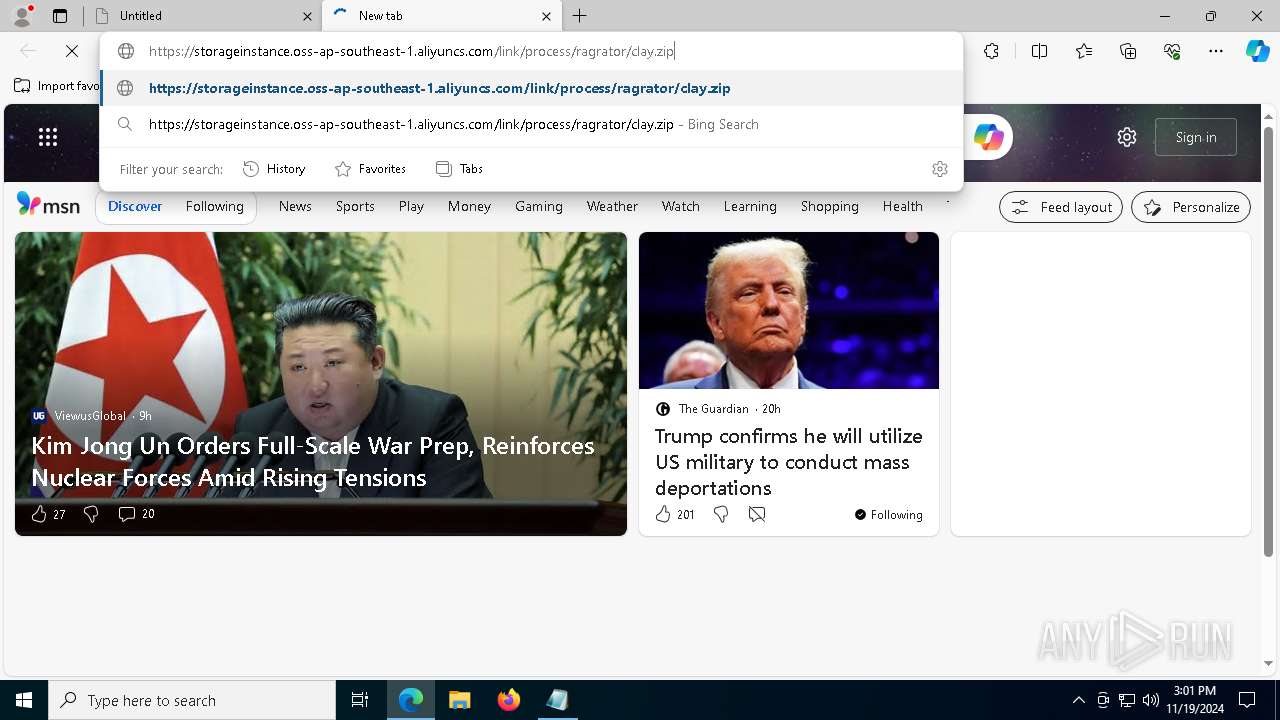Add a new tab with plus icon
Screen dimensions: 1280x720
[x=580, y=16]
